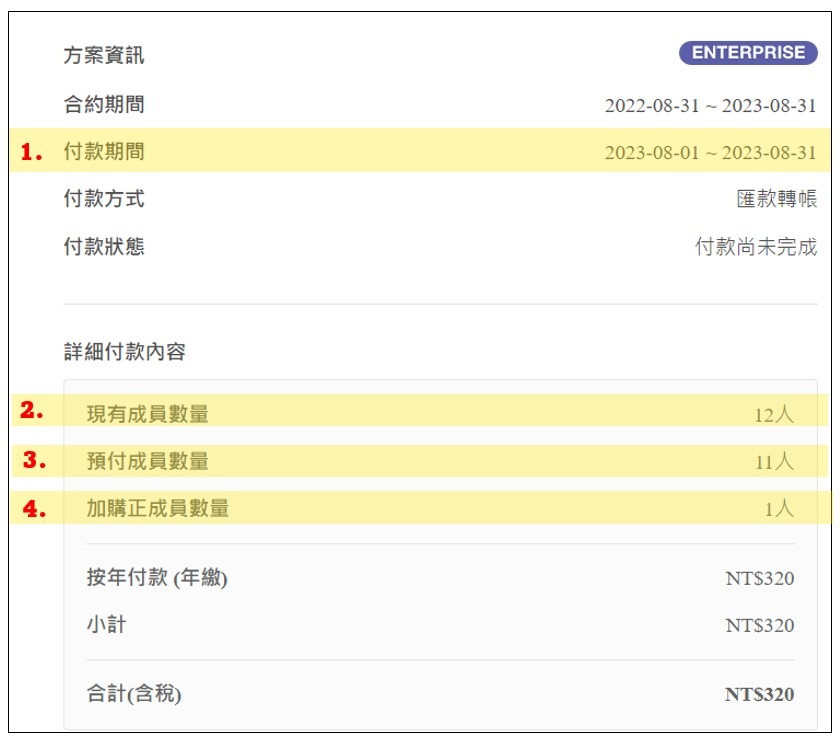Click the ENTERPRISE plan badge

tap(748, 53)
